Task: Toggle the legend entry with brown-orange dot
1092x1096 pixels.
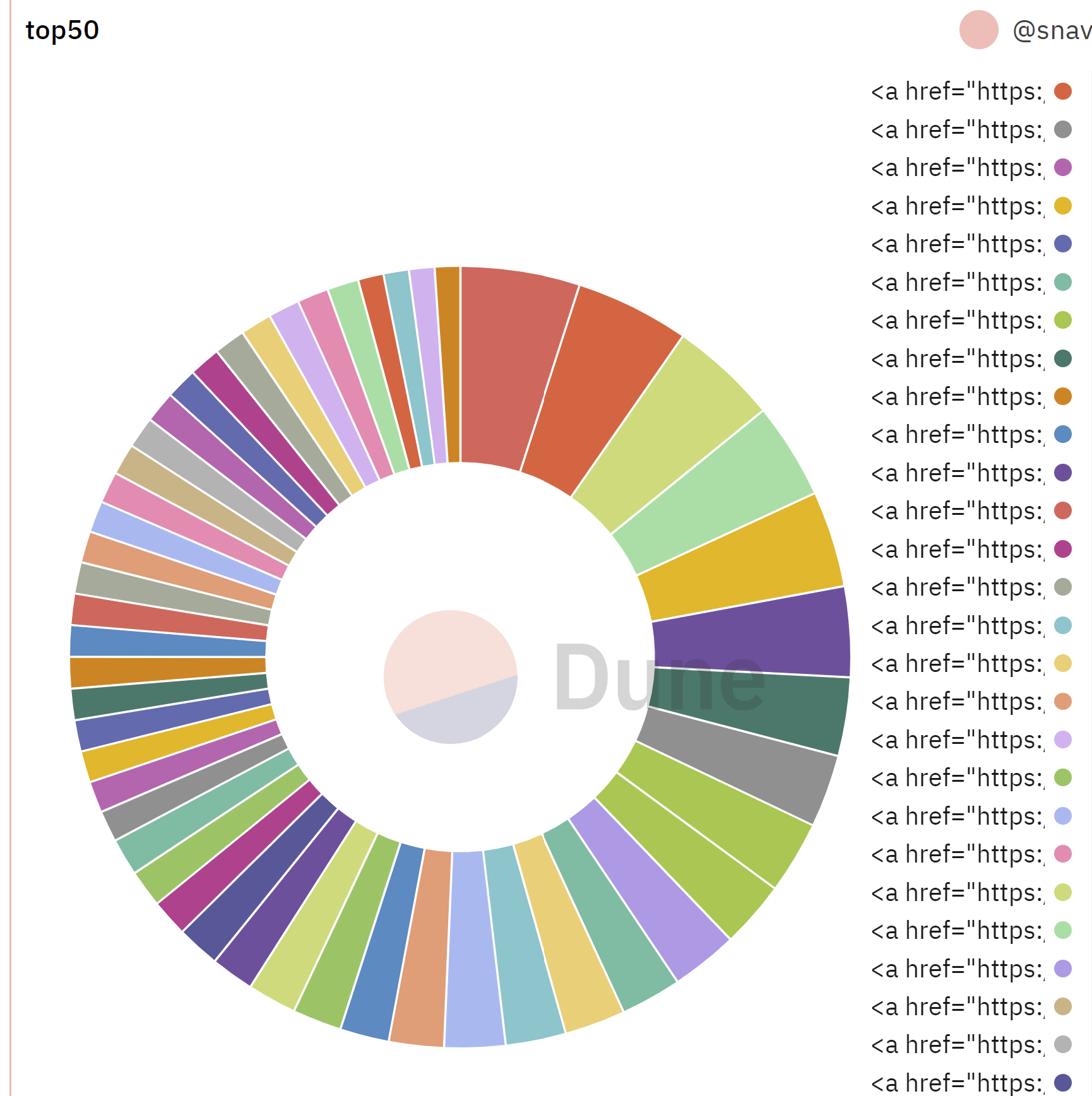Action: pos(971,396)
